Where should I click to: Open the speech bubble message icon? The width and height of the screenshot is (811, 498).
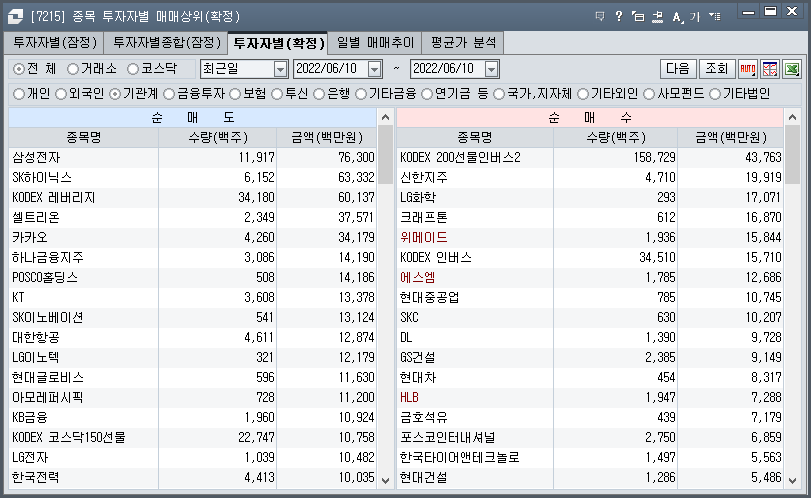click(600, 17)
